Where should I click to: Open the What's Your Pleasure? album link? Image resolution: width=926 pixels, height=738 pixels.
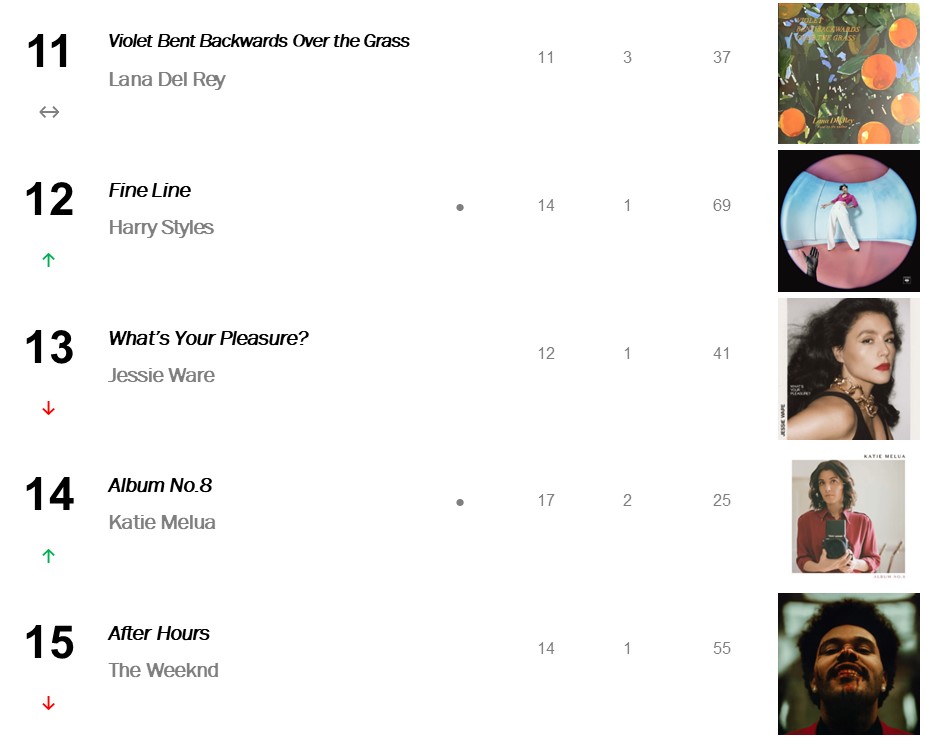point(208,338)
